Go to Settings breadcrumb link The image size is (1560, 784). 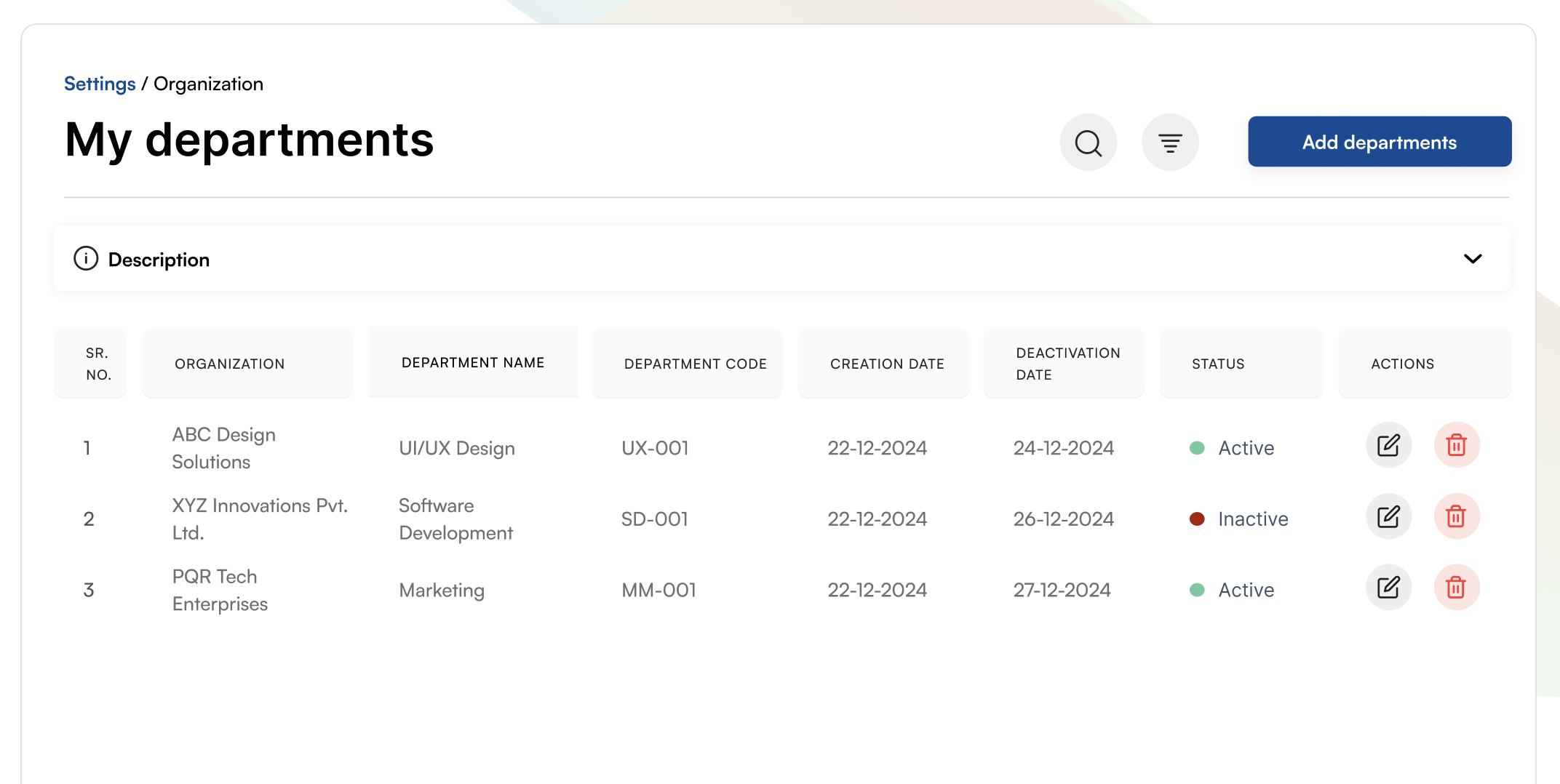click(x=100, y=84)
